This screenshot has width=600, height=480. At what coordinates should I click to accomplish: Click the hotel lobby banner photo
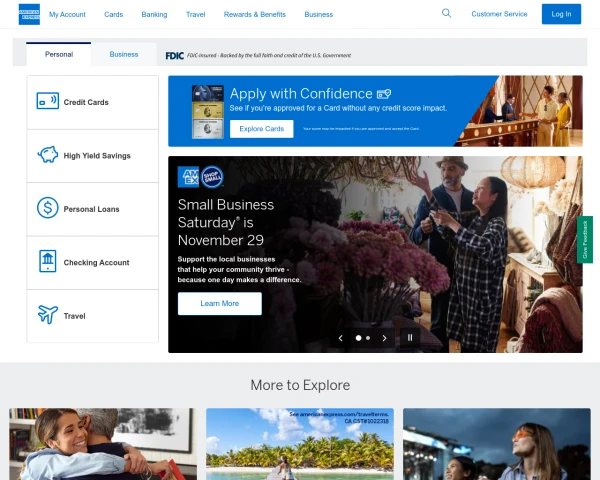524,111
